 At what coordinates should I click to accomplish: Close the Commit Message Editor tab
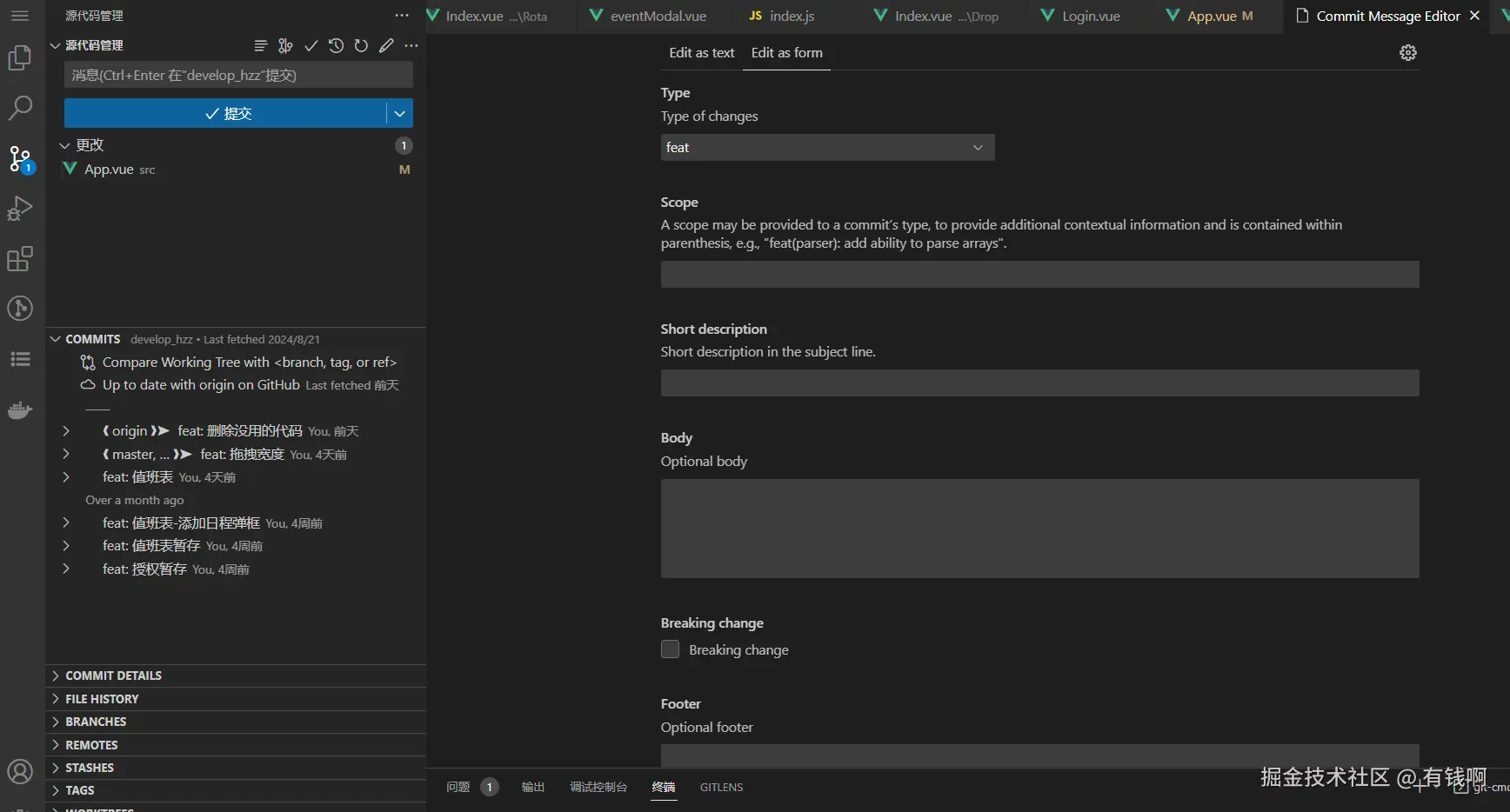point(1475,16)
